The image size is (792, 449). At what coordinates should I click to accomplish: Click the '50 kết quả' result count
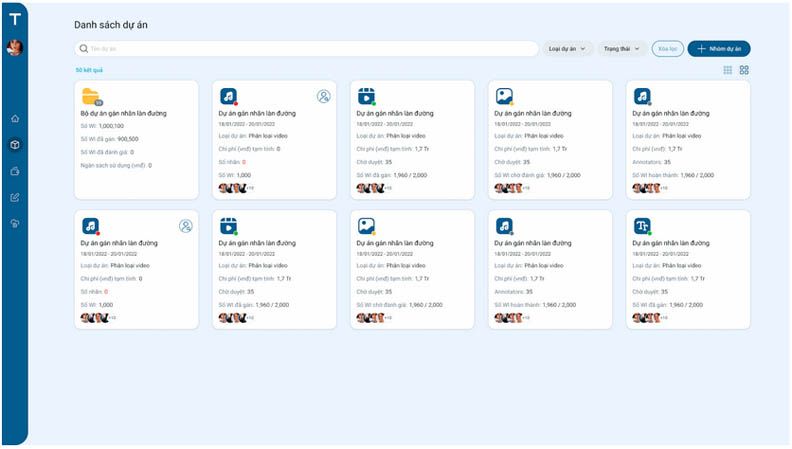pyautogui.click(x=89, y=70)
